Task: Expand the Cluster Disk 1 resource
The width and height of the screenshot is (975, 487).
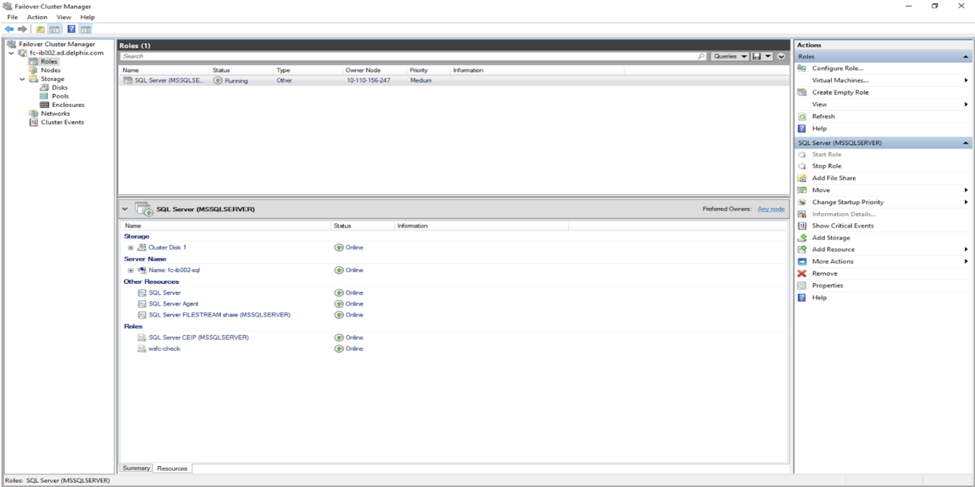Action: [x=130, y=247]
